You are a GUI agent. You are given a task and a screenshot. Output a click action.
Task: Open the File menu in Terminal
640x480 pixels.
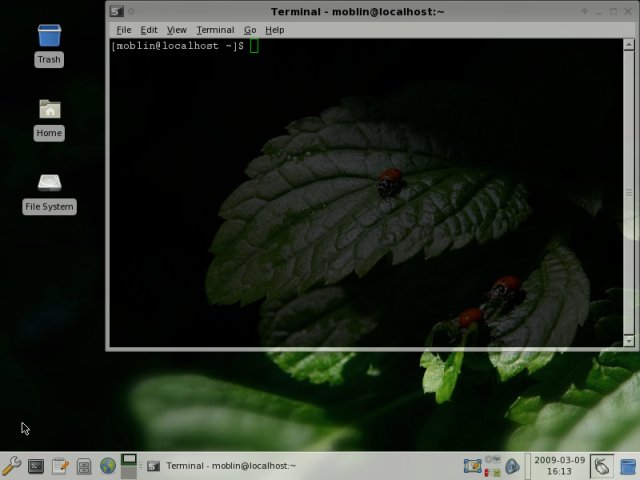tap(124, 30)
